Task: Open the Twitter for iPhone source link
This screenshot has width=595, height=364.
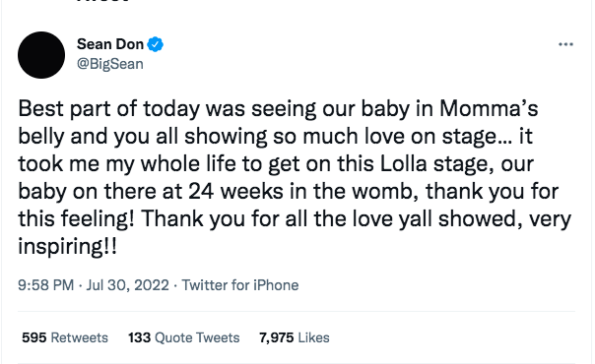Action: point(240,285)
